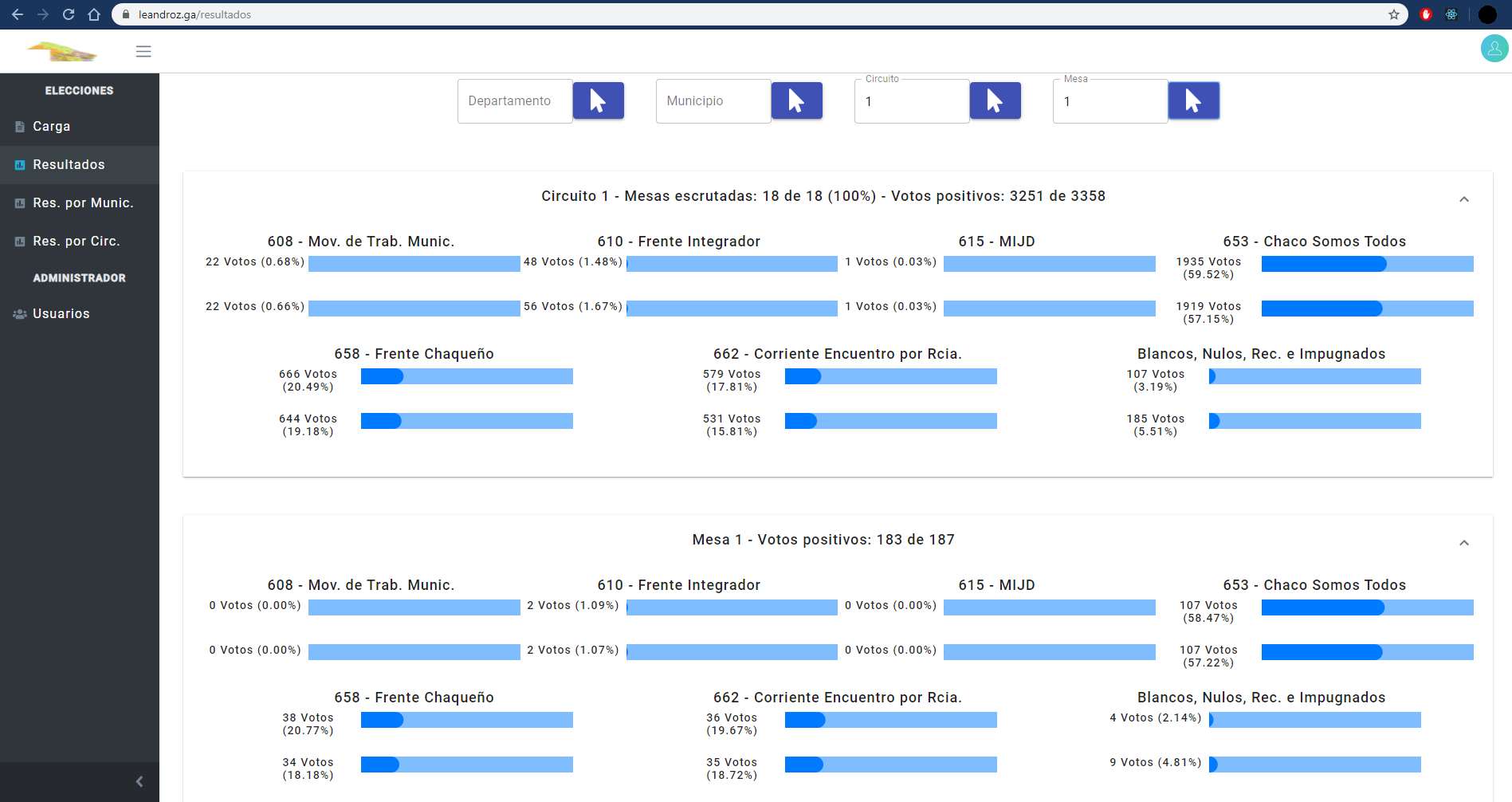Click the 666 Votos progress bar

[x=467, y=376]
